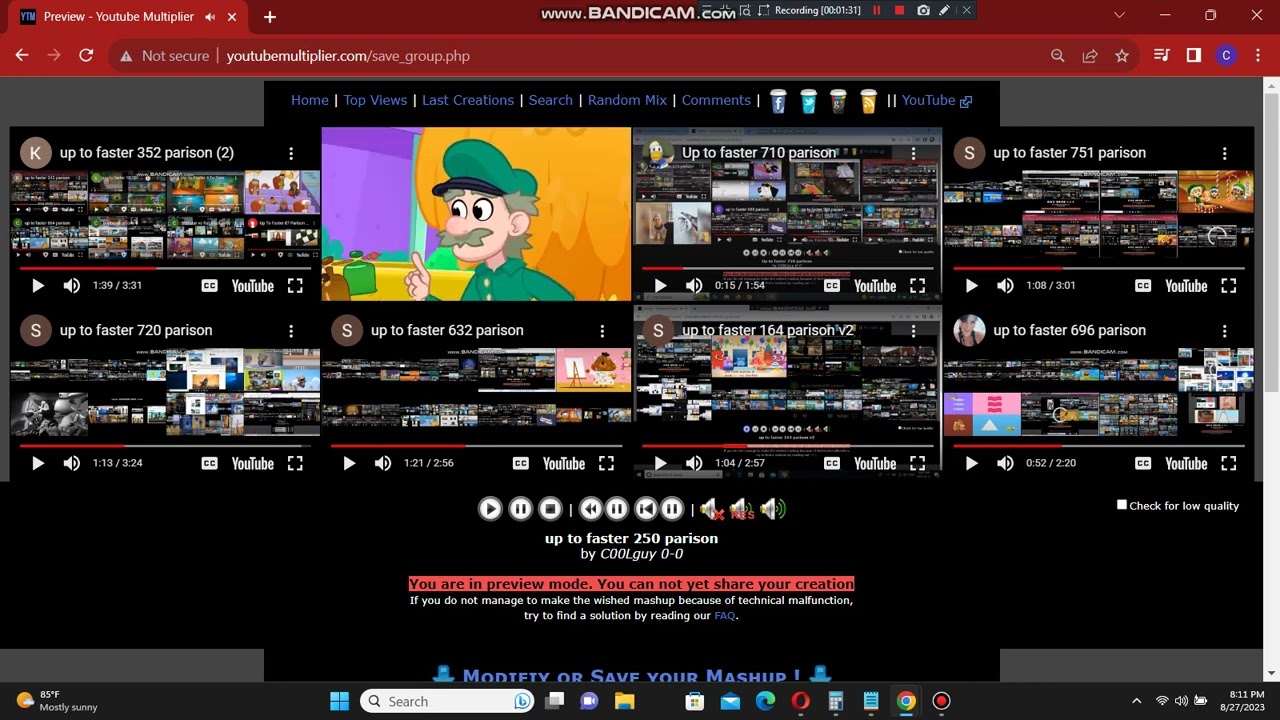Open a new tab with plus button
1280x720 pixels.
[270, 17]
